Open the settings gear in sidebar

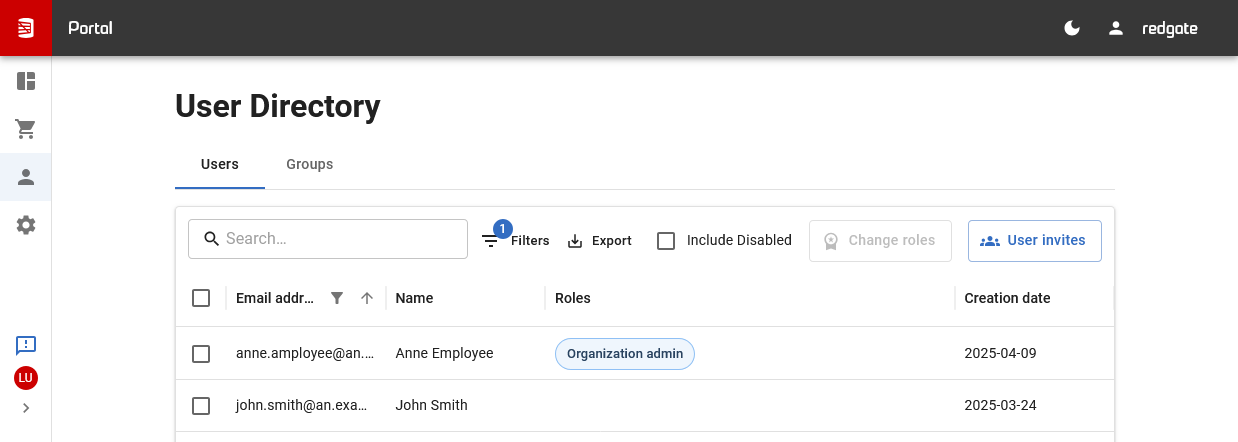(x=26, y=225)
